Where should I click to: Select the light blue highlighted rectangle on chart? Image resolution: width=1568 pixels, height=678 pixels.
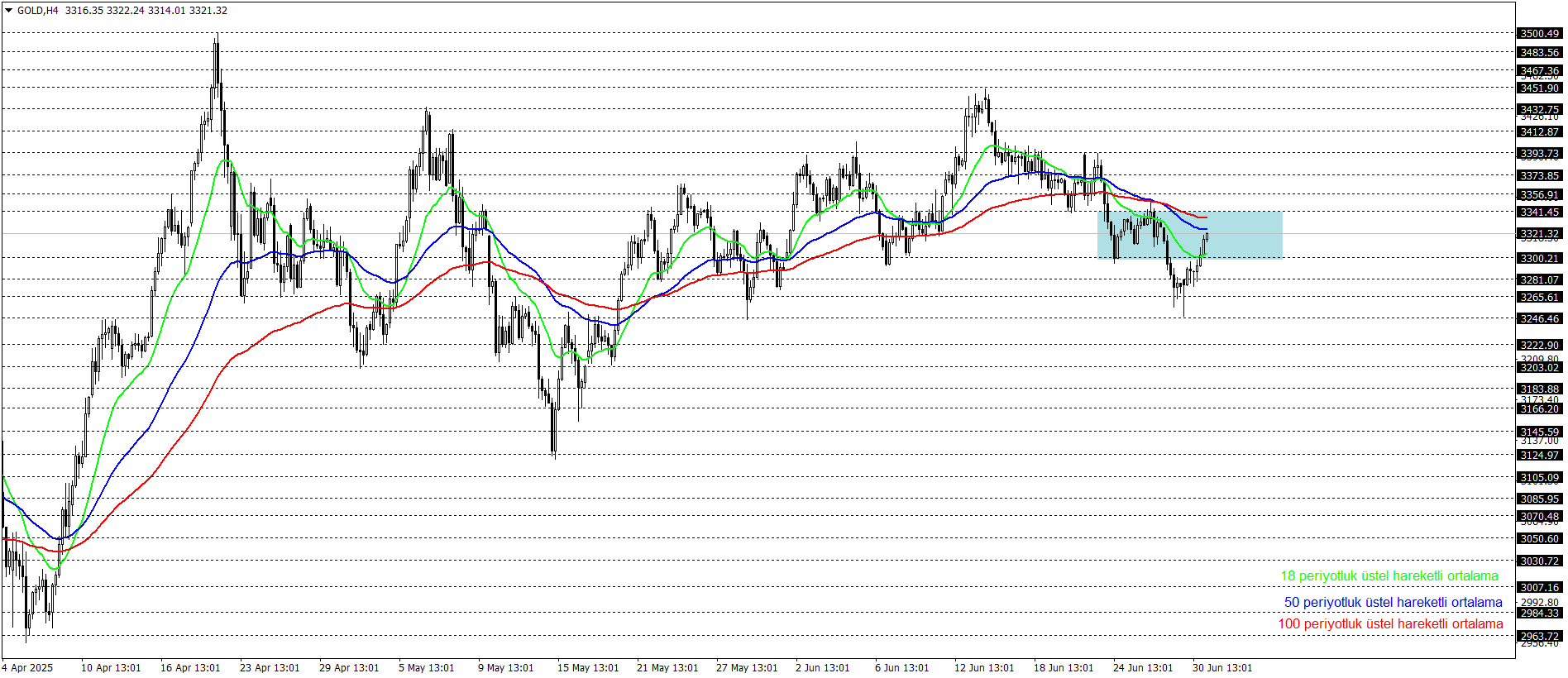(x=1189, y=235)
